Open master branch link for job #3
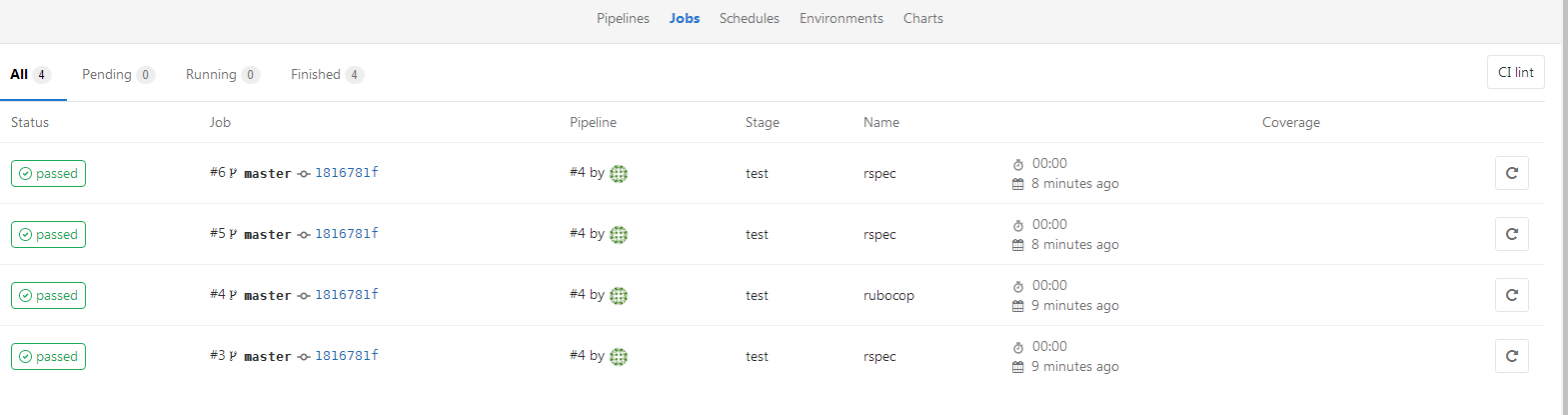 (x=268, y=356)
